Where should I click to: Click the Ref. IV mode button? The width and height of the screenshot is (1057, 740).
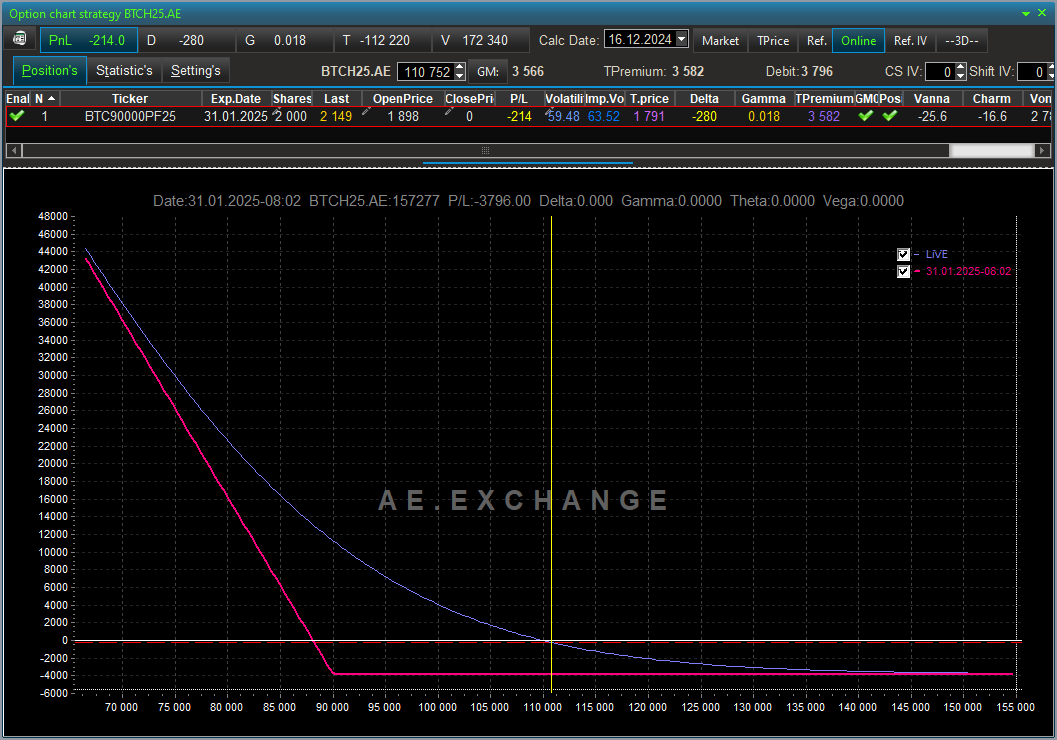point(910,40)
